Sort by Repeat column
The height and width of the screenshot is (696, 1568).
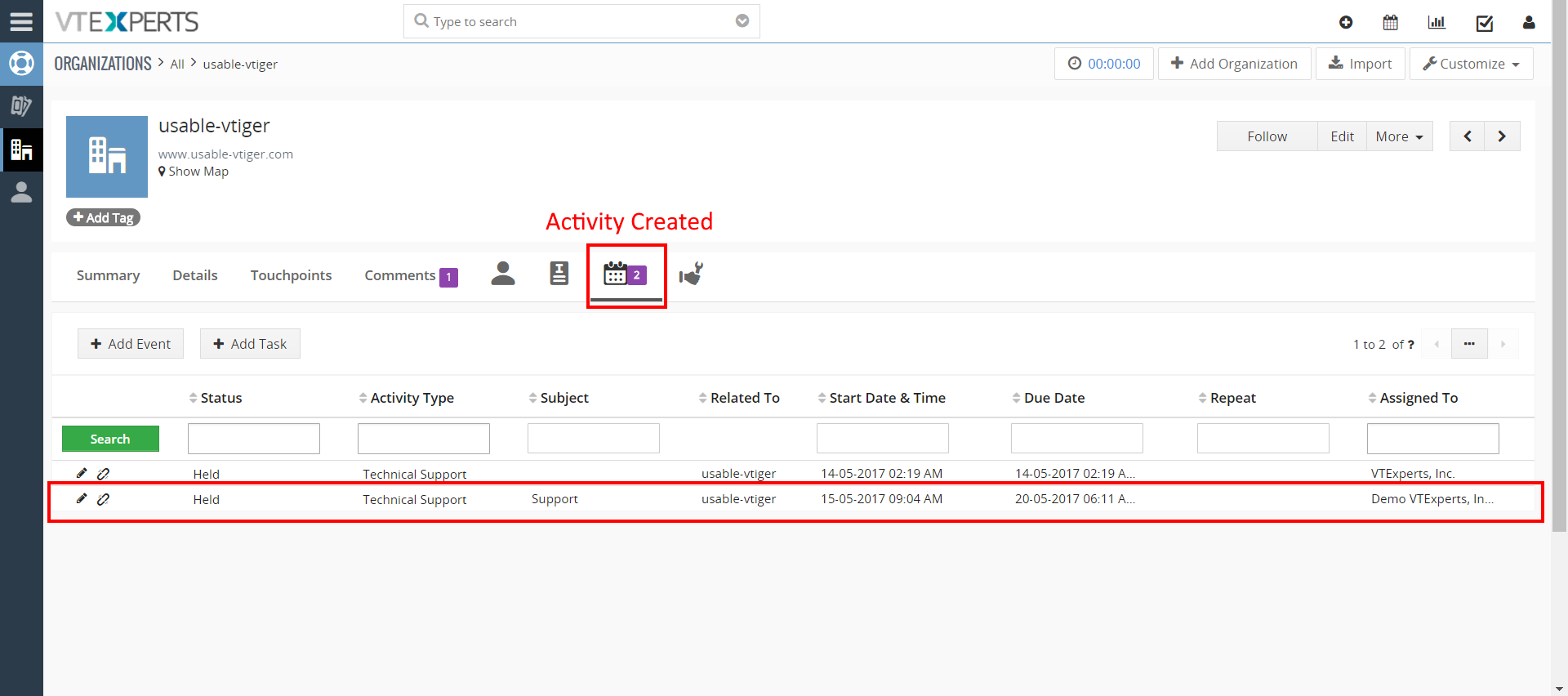[1227, 398]
